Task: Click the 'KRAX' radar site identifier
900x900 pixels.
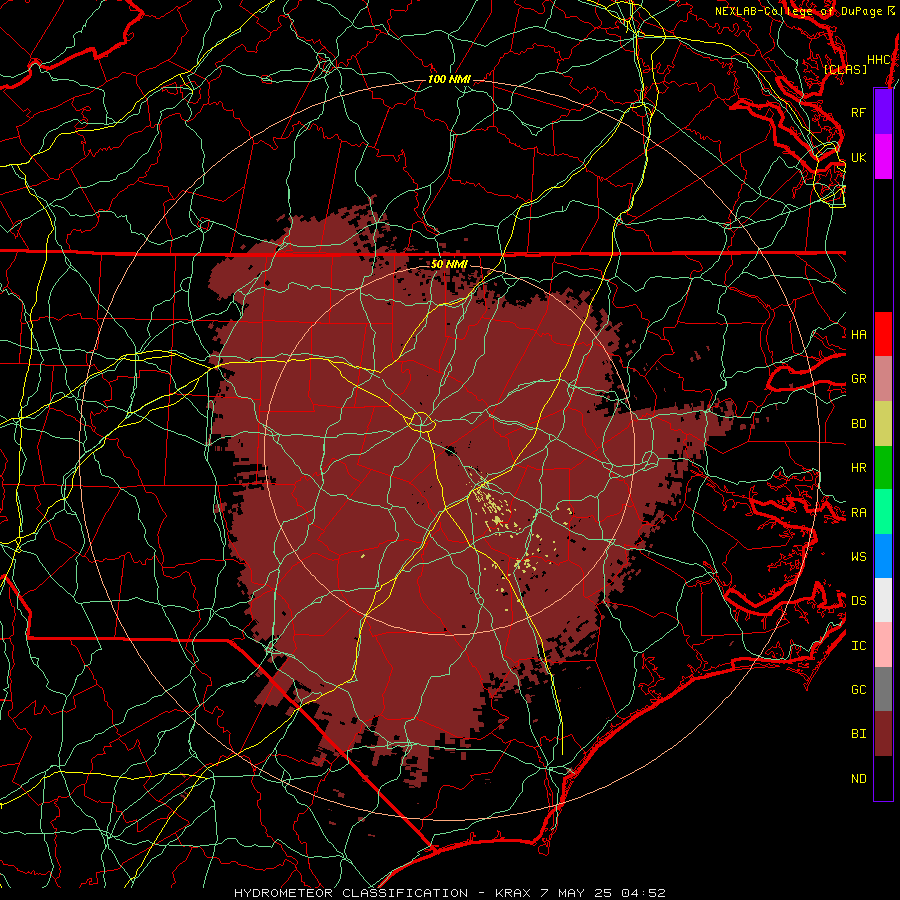Action: click(514, 893)
